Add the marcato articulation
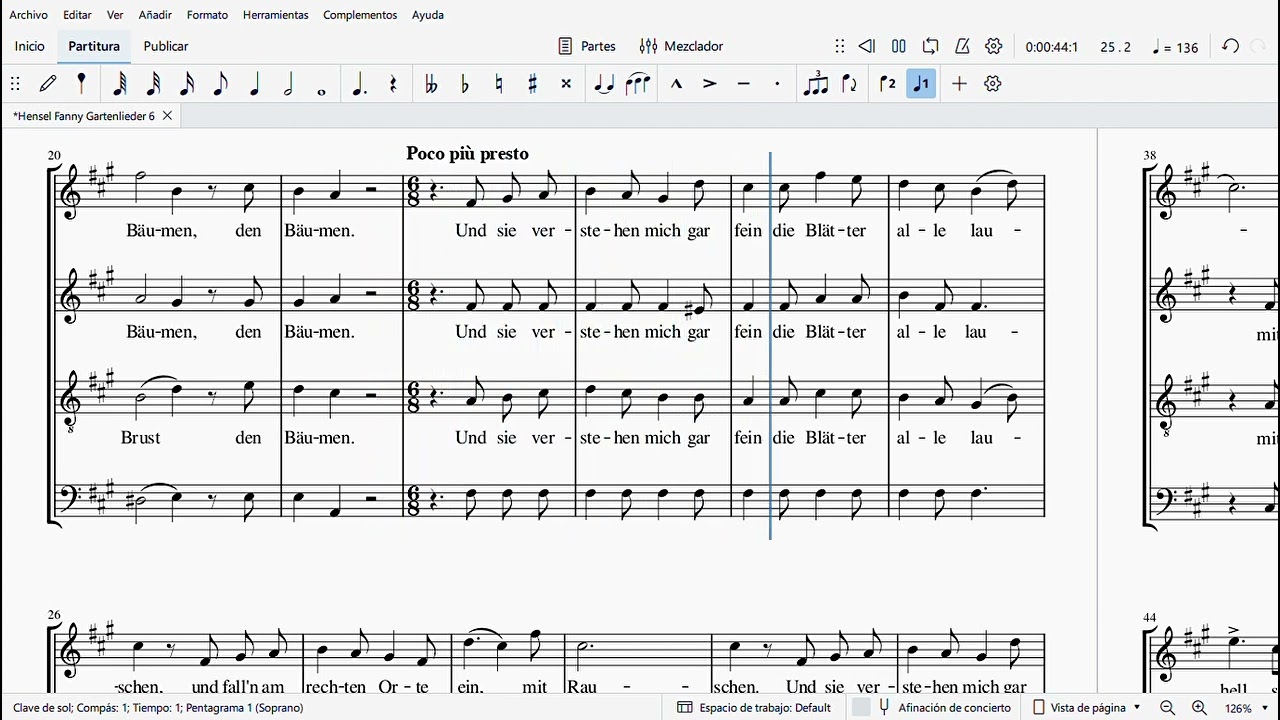 tap(676, 84)
